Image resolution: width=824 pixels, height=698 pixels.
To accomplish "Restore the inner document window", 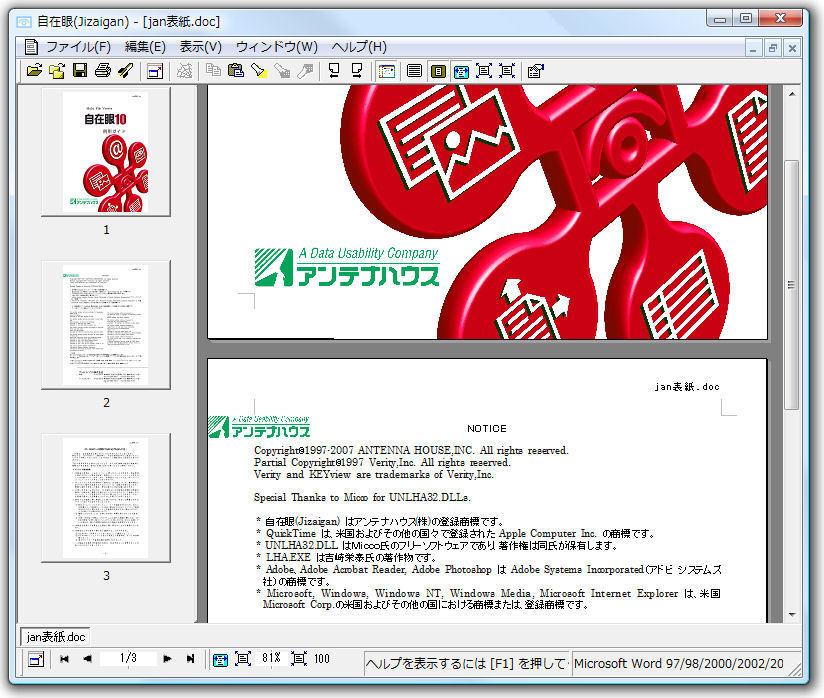I will (772, 48).
